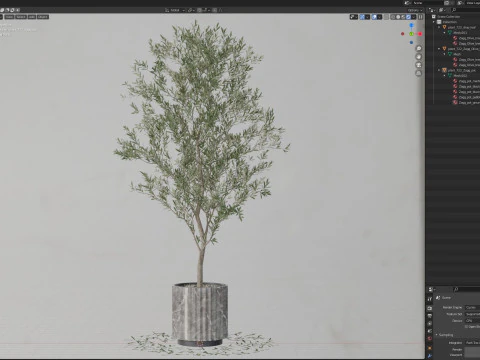Open the viewport Object menu
Screen dimensions: 480x360
(43, 17)
